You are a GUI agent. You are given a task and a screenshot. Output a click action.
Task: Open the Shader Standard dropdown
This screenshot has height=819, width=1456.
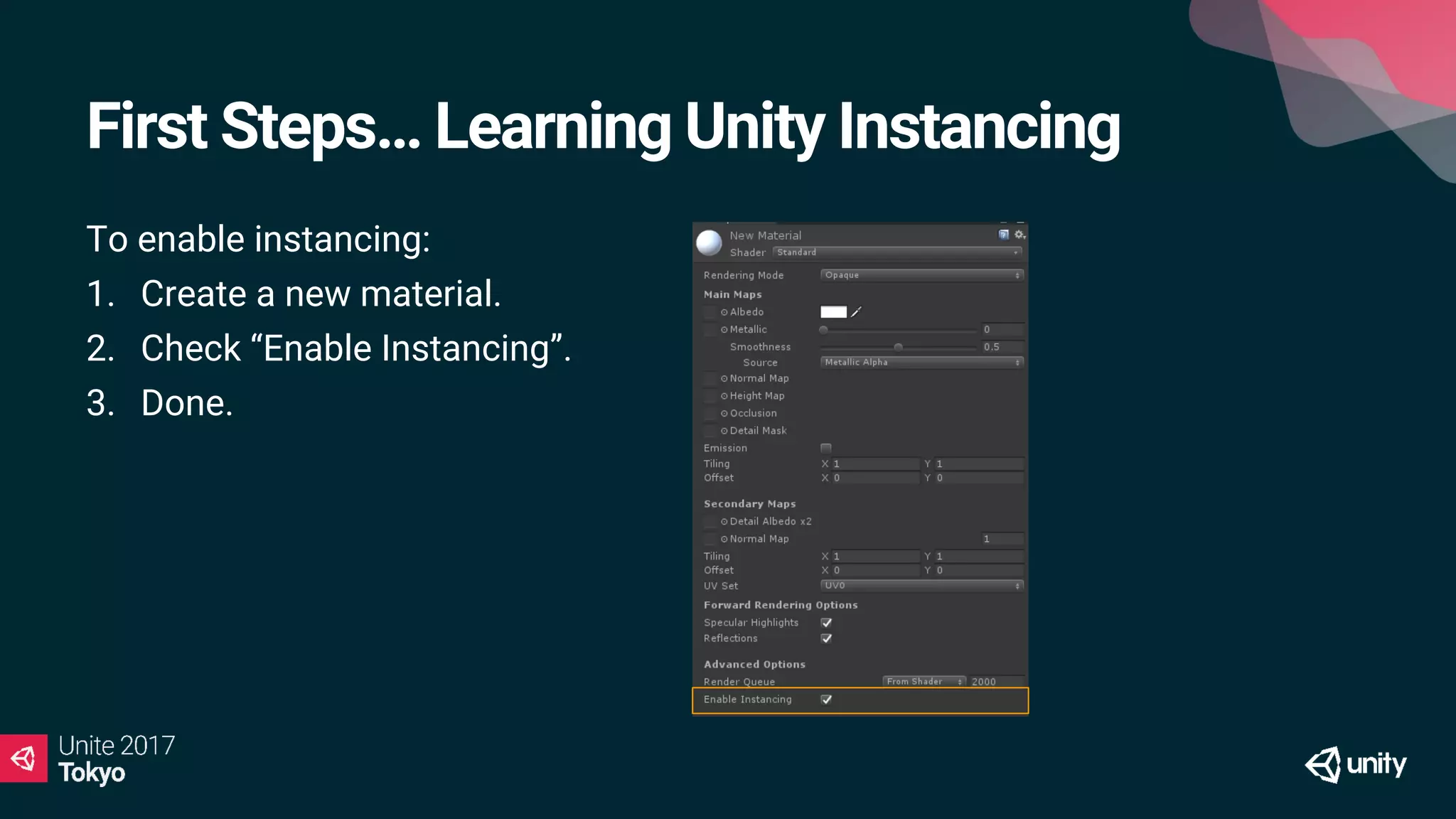(x=898, y=252)
